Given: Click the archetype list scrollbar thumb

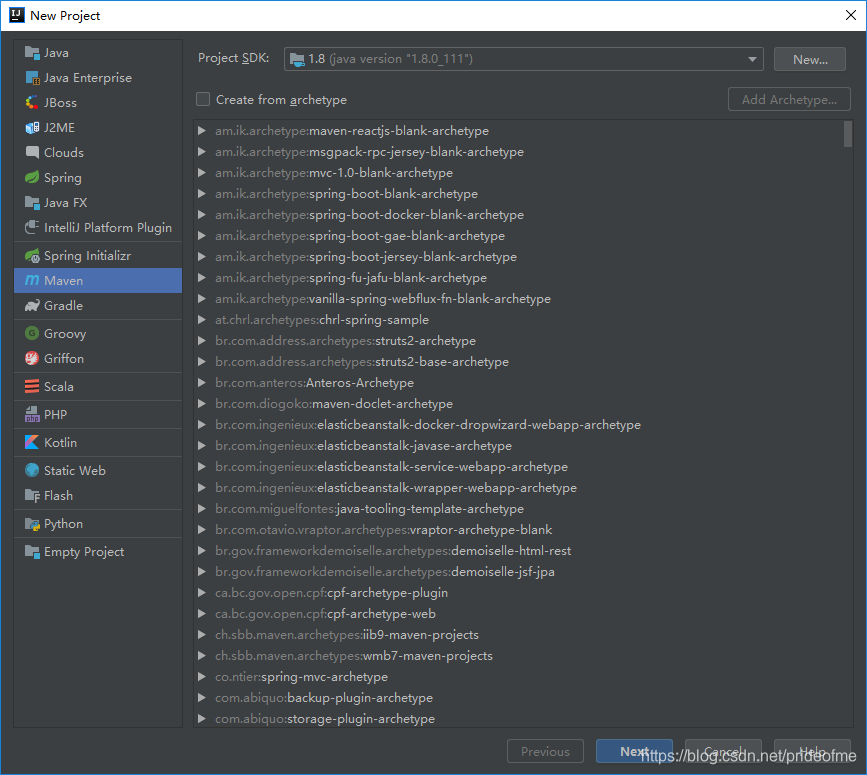Looking at the screenshot, I should tap(848, 134).
